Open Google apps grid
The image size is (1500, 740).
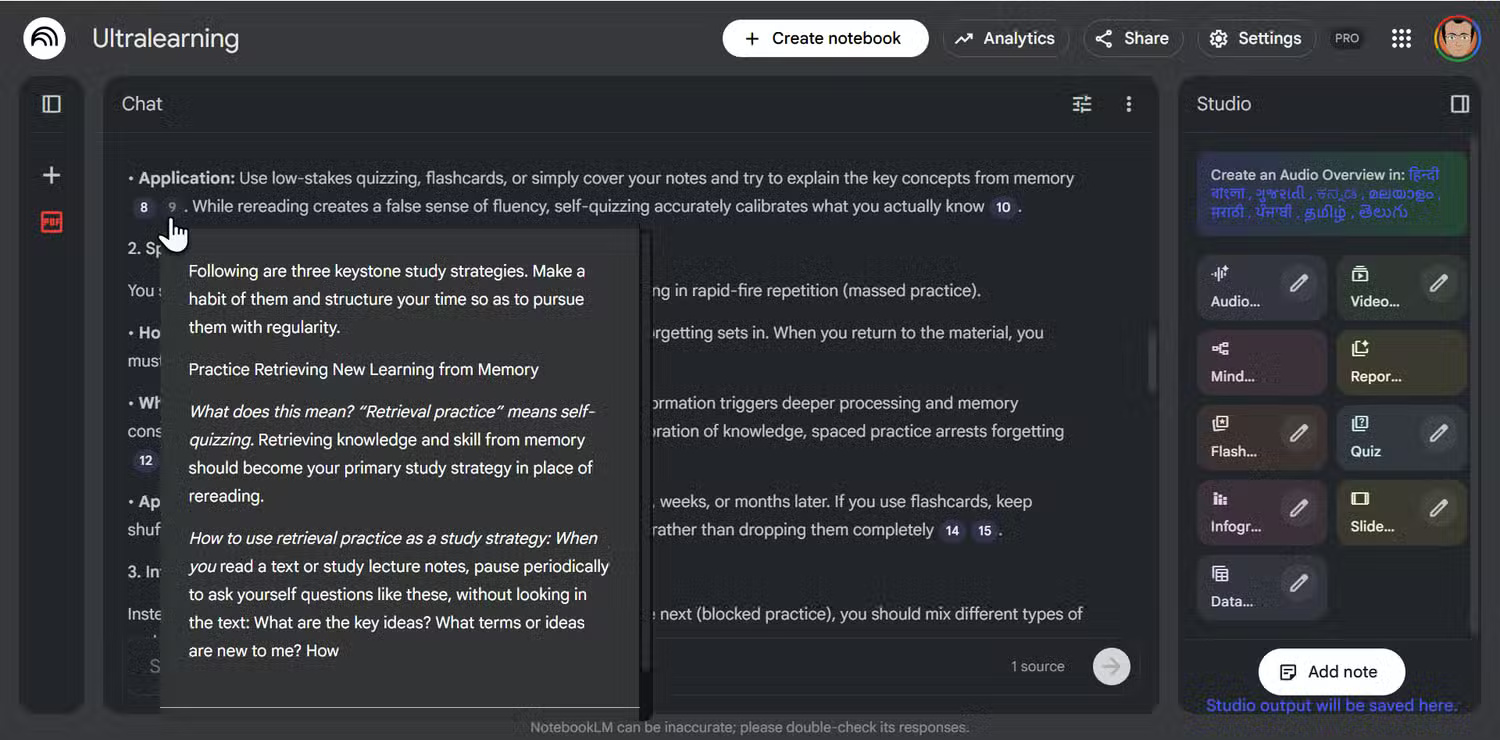tap(1401, 39)
